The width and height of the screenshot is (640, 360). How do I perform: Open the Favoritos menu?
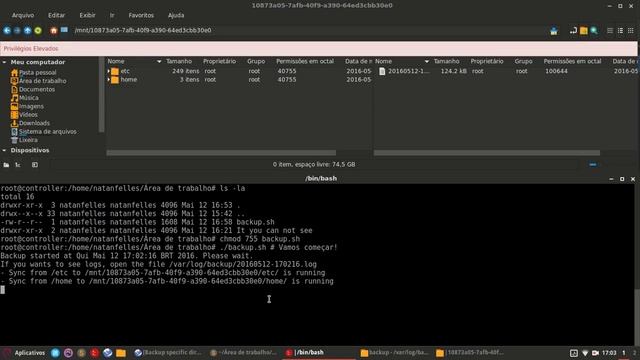[x=141, y=15]
